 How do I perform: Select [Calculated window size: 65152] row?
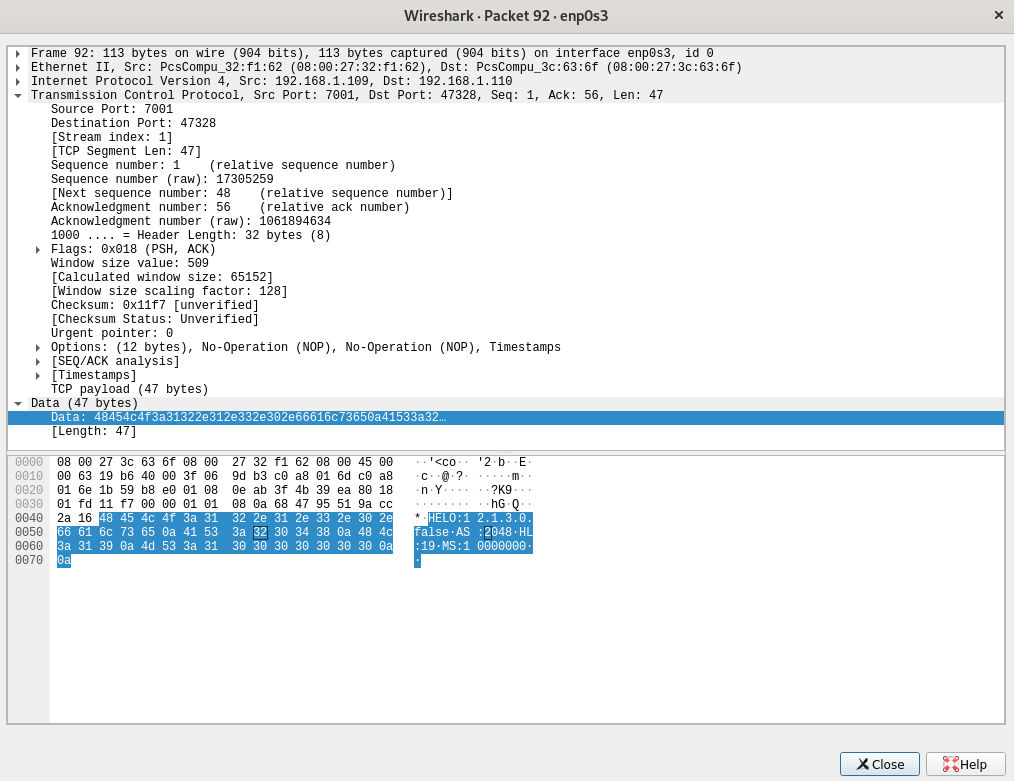click(x=506, y=277)
